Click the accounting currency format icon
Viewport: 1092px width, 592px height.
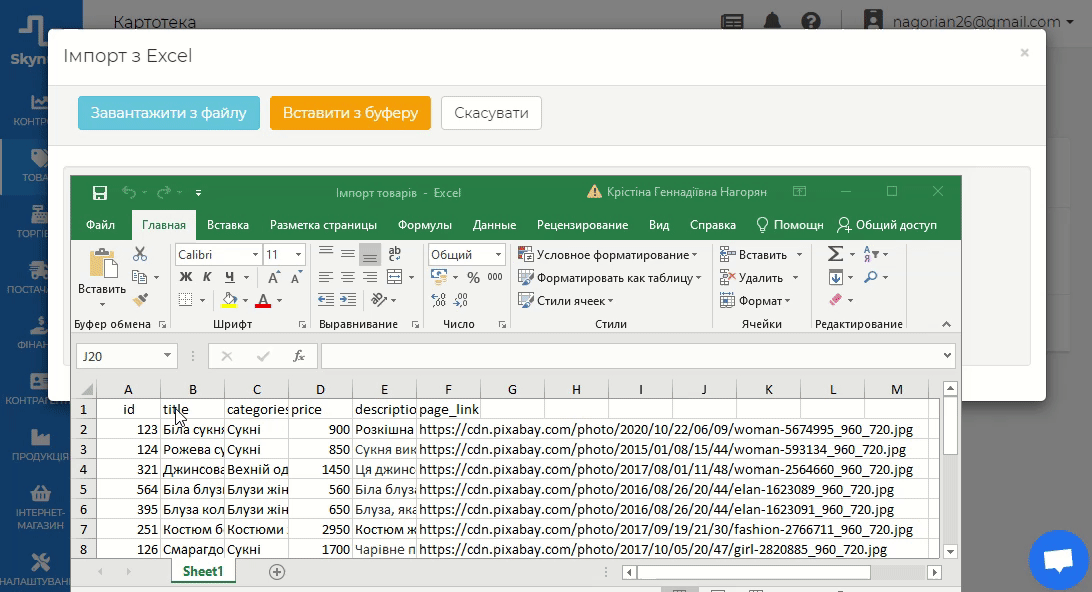coord(439,277)
